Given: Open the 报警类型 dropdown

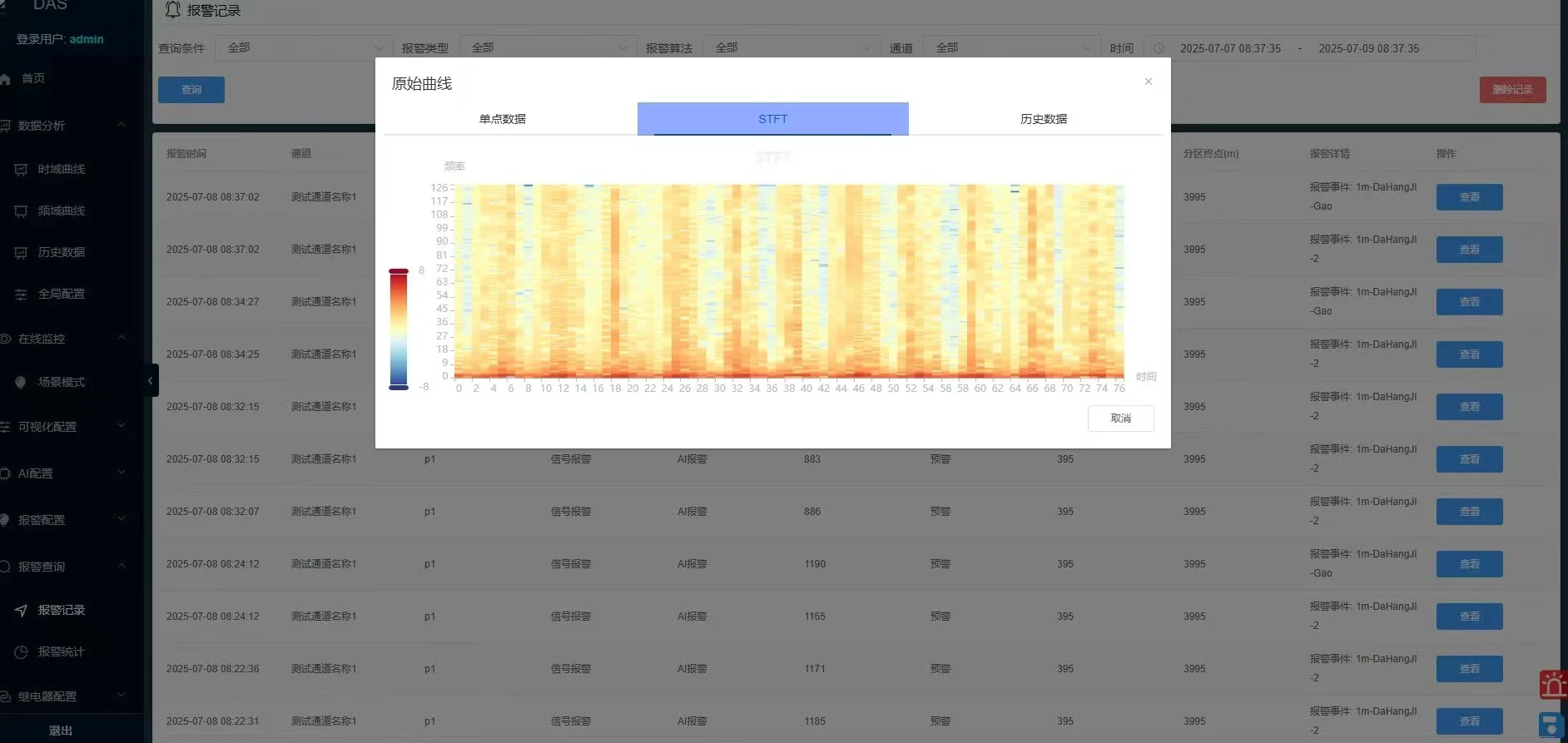Looking at the screenshot, I should coord(548,48).
